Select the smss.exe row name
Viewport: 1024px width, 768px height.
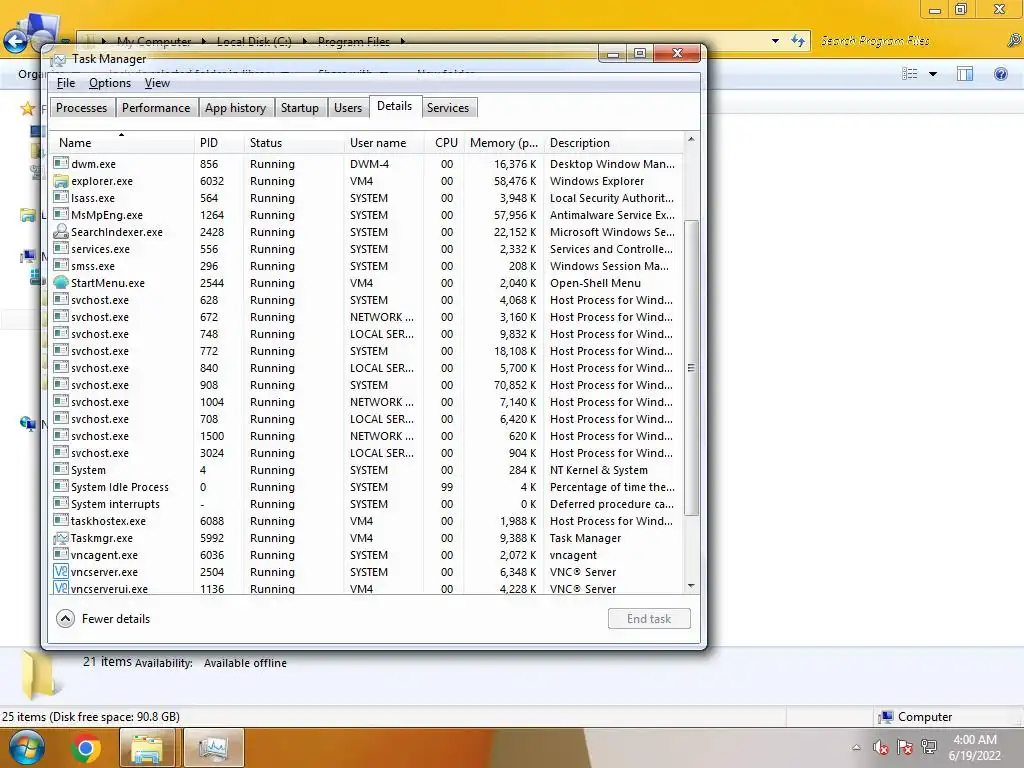93,266
